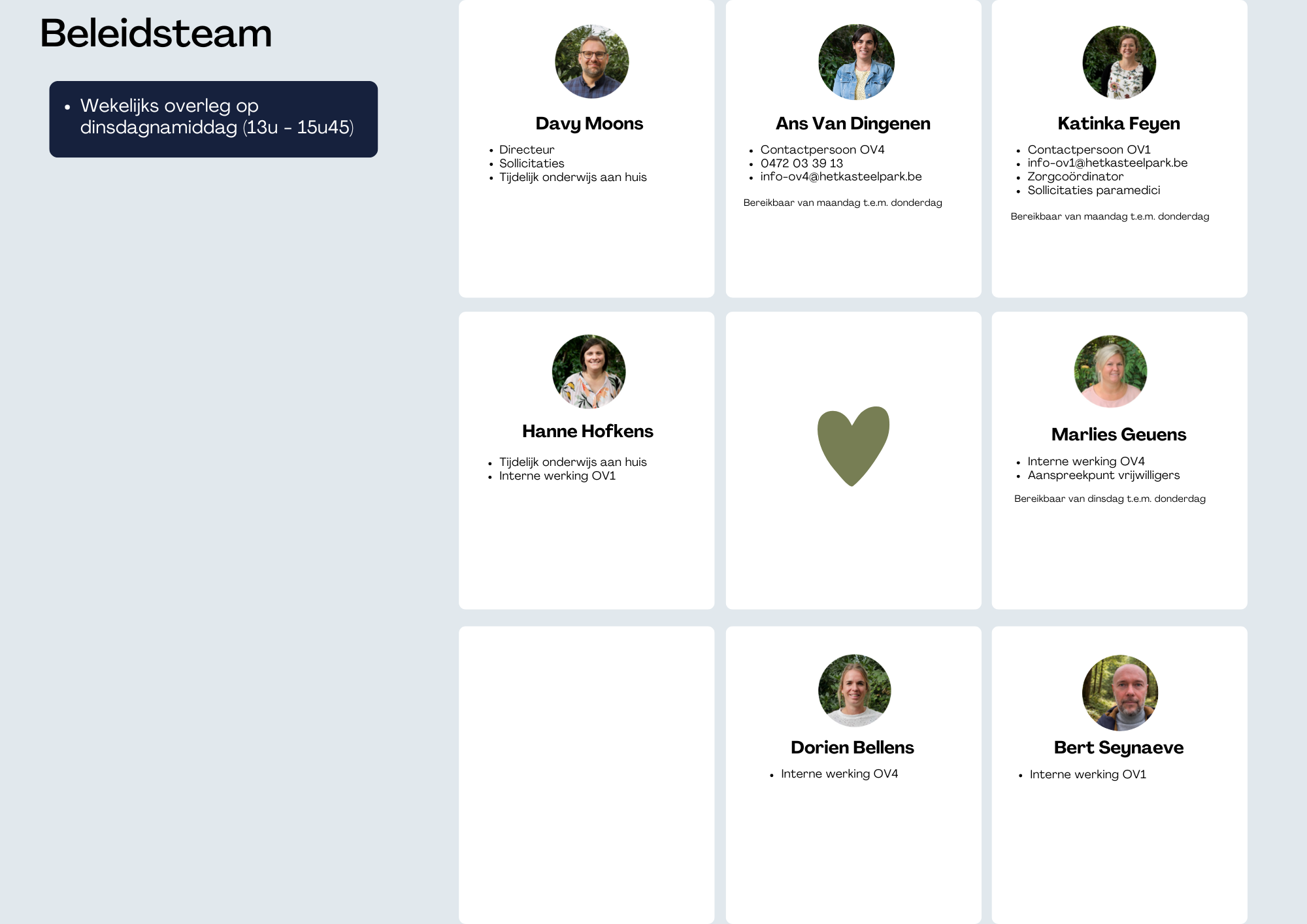Image resolution: width=1307 pixels, height=924 pixels.
Task: Click Dorien Bellens' profile photo
Action: (x=854, y=690)
